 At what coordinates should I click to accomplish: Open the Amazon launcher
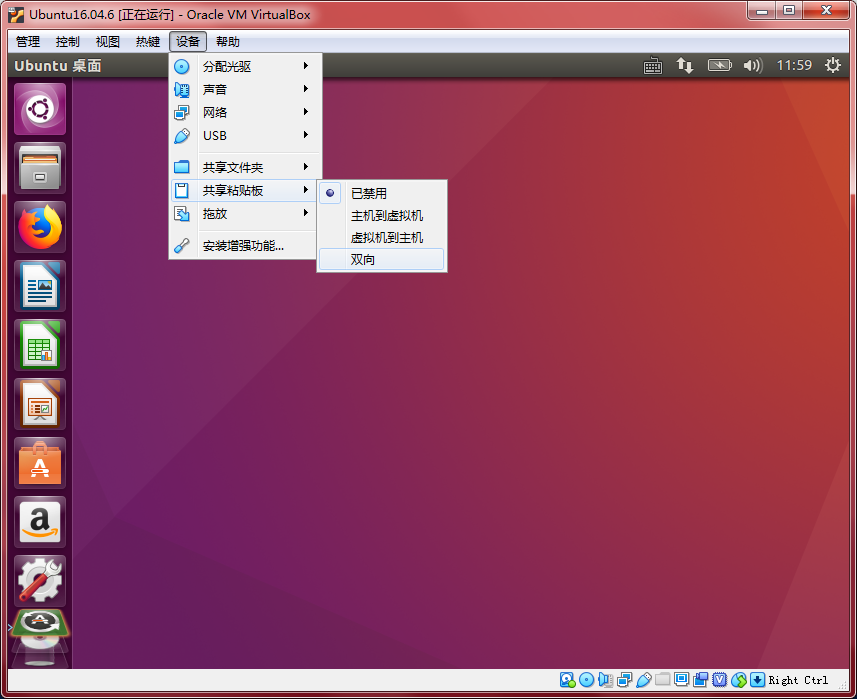(40, 522)
